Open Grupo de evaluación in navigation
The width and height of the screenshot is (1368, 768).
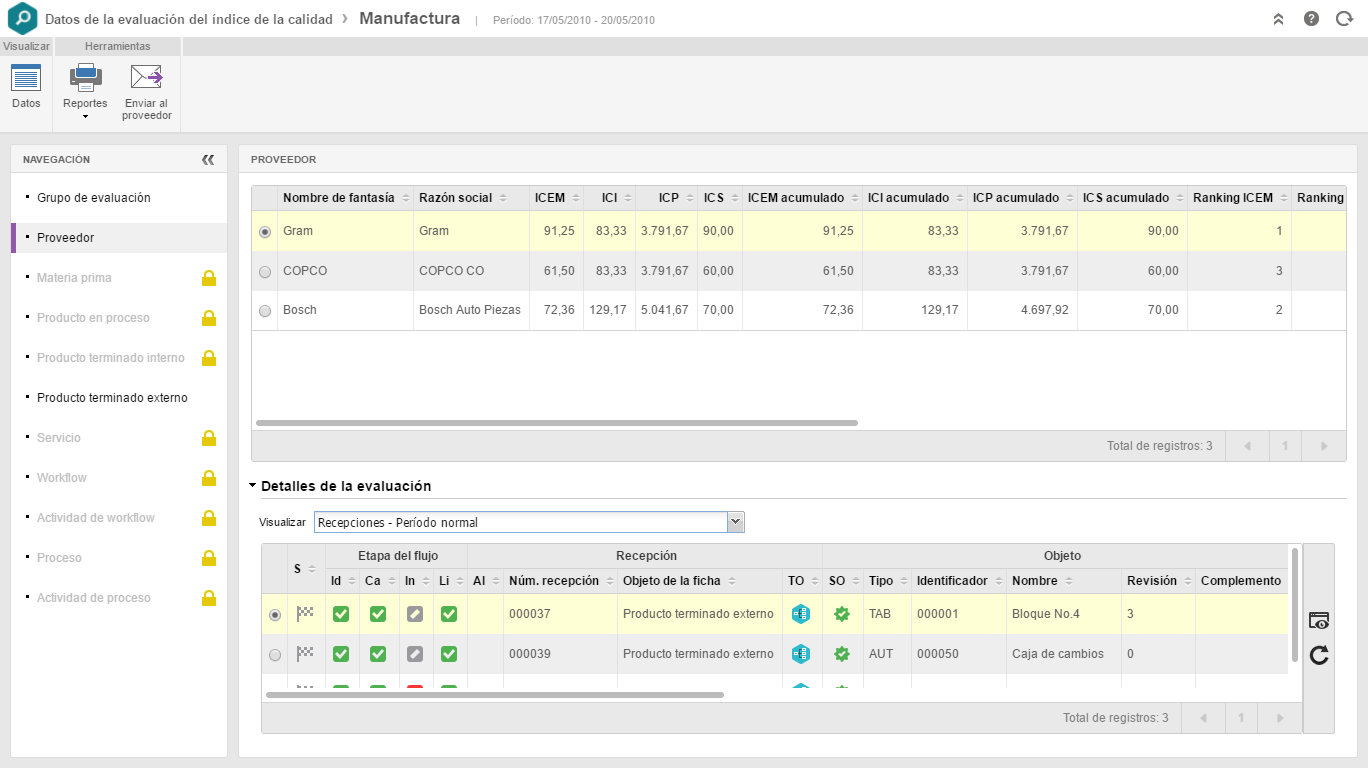point(94,198)
